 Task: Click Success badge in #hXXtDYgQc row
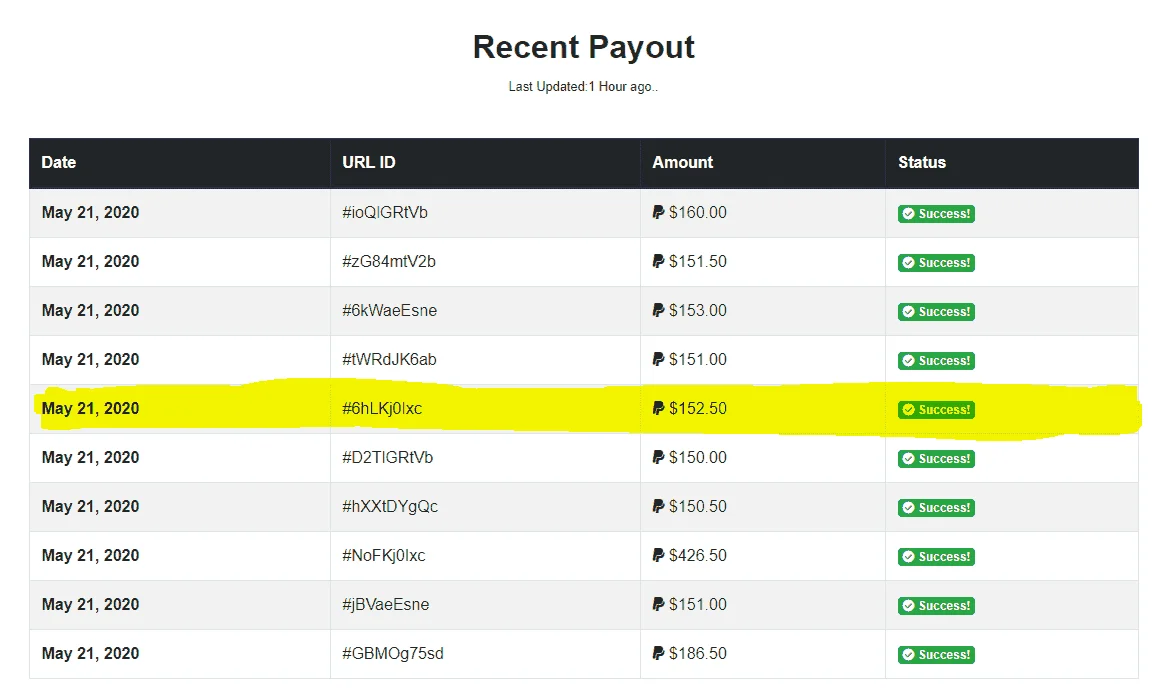tap(936, 508)
